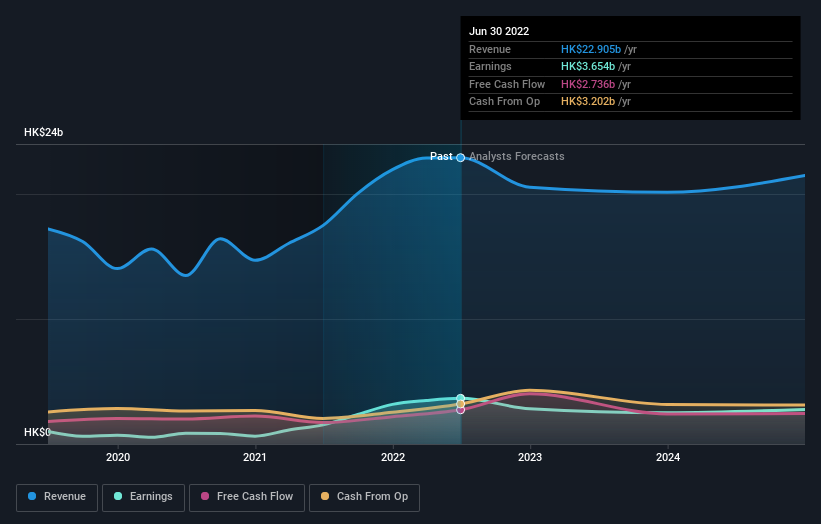Click the Revenue value HK$22.905b in tooltip
The image size is (821, 524).
click(591, 49)
